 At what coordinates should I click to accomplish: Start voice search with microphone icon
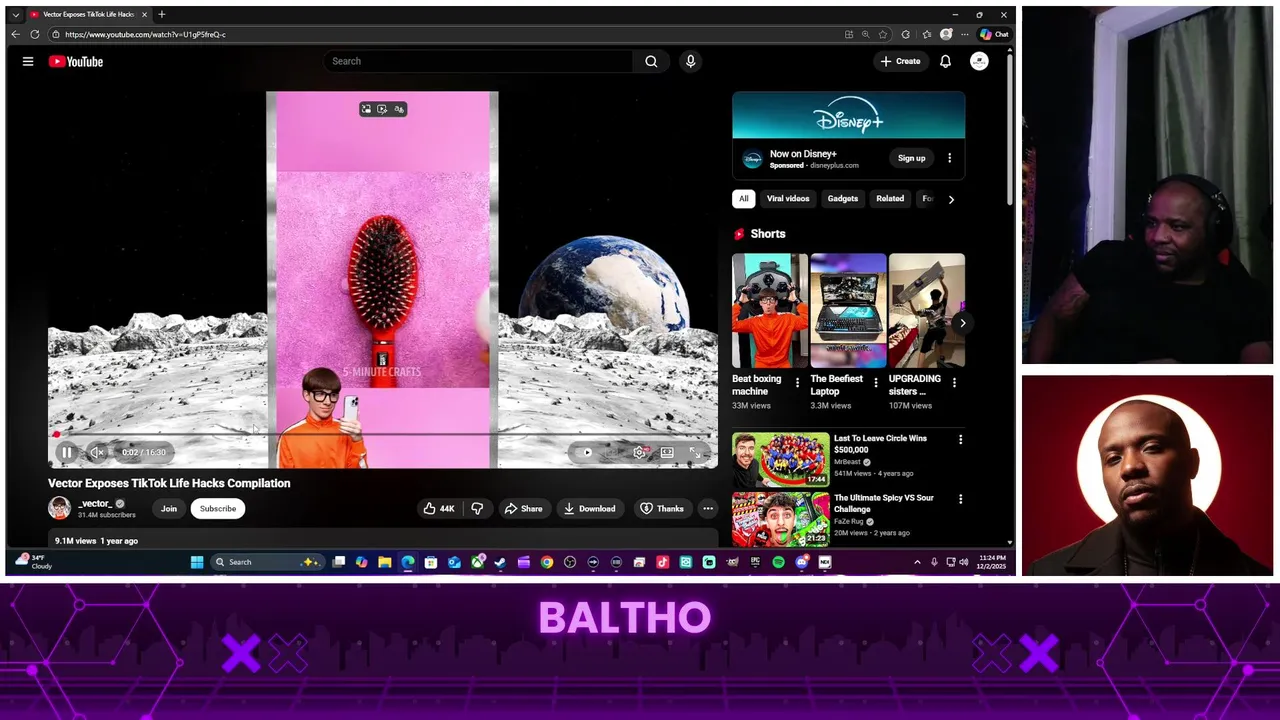click(x=690, y=61)
